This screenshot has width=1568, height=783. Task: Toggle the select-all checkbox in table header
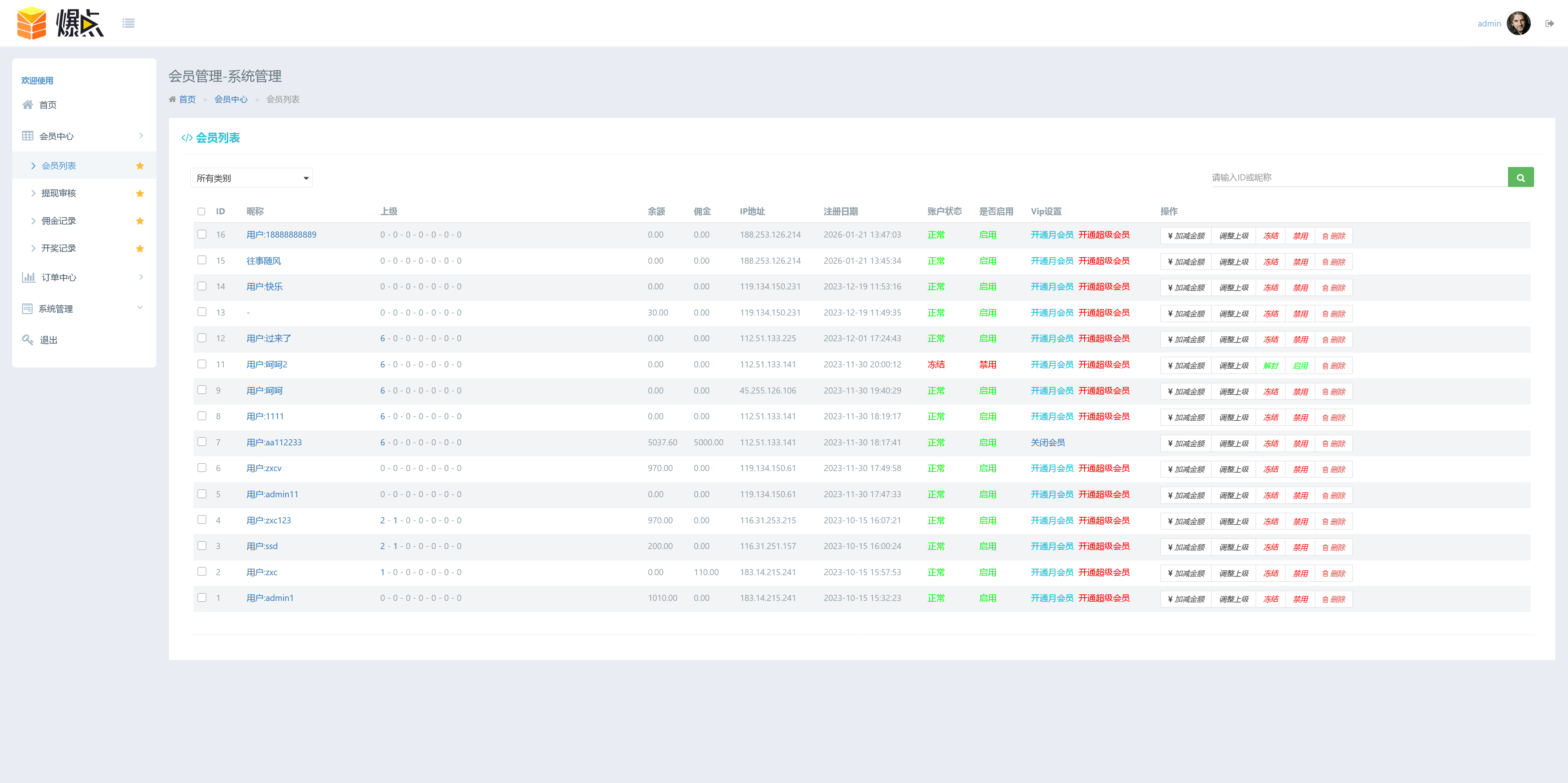[201, 212]
